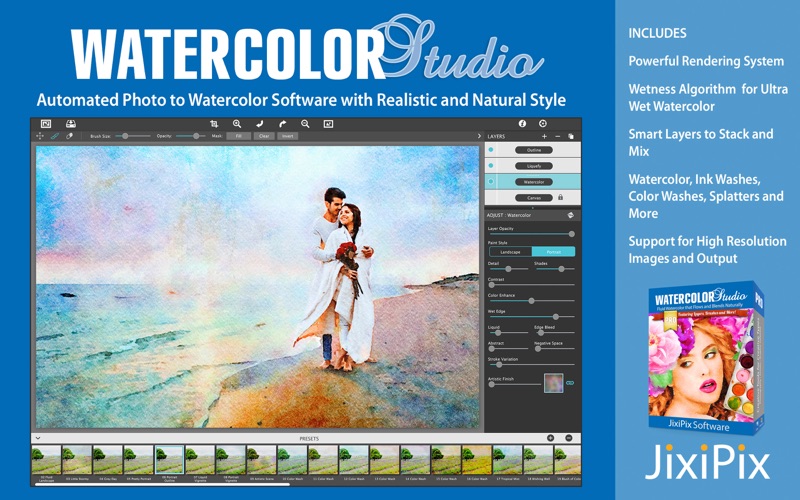Collapse the right side panel arrow
The width and height of the screenshot is (800, 500).
479,135
